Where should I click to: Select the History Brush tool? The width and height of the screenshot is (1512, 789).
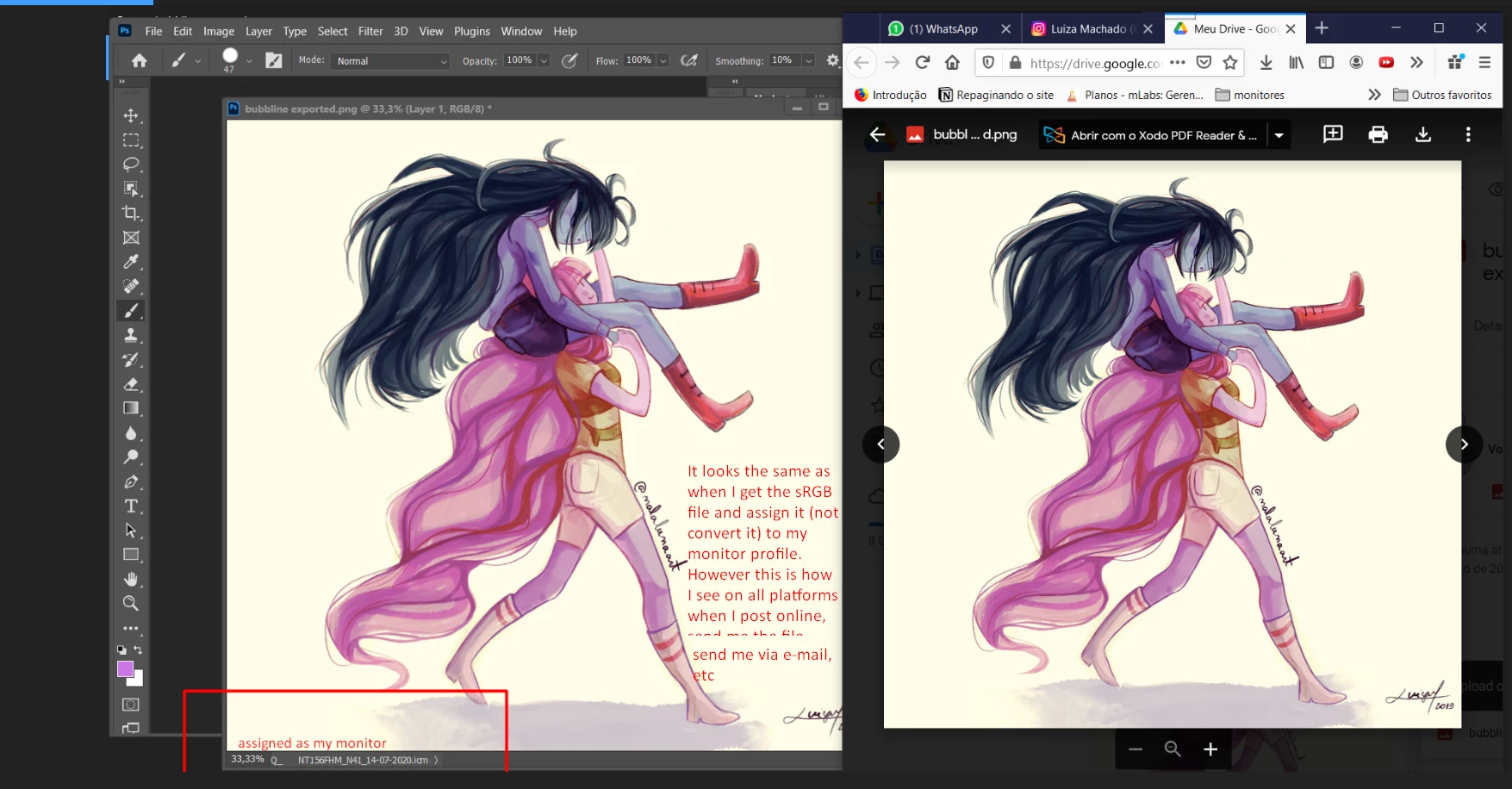[x=131, y=359]
